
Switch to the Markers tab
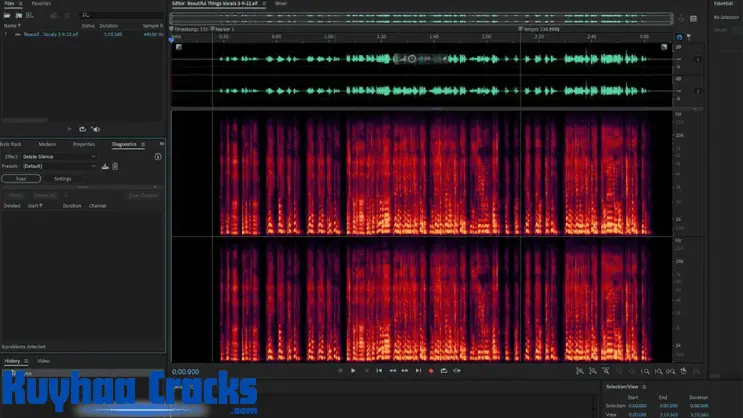point(47,144)
